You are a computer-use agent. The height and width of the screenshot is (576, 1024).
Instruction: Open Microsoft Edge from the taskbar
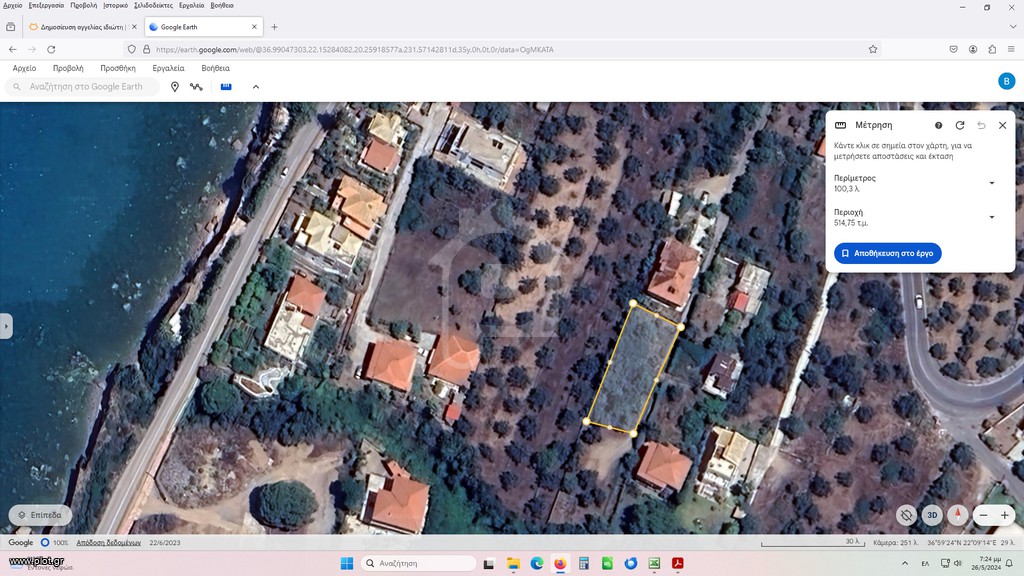pos(537,563)
